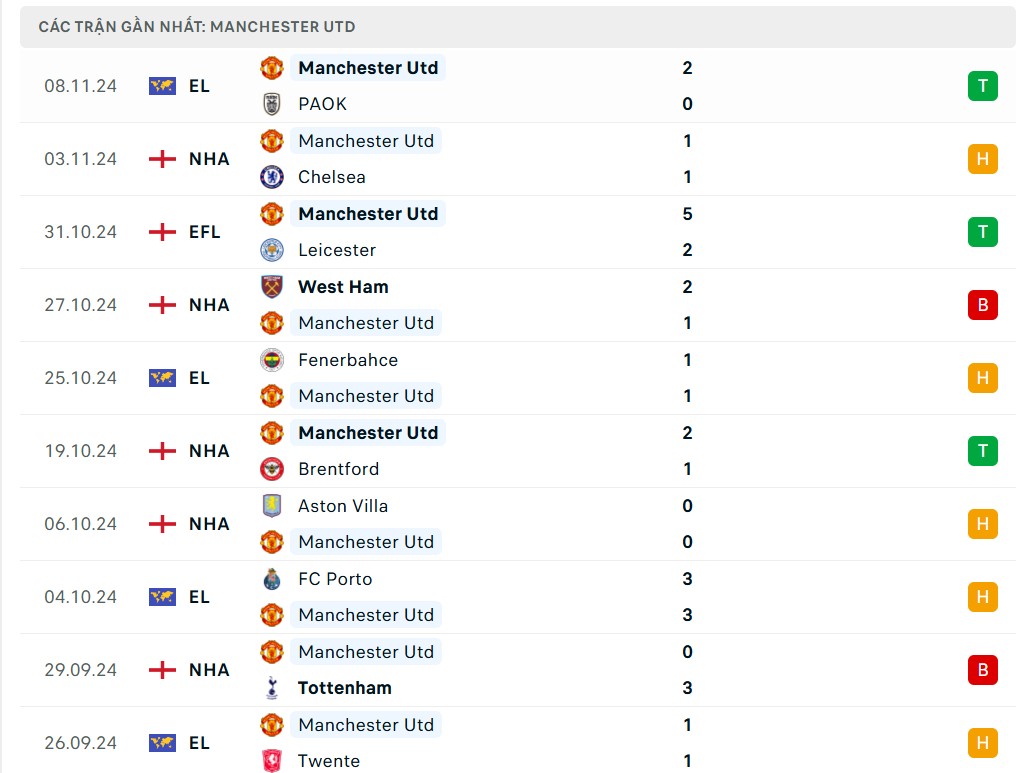Click the EL flag on 08.11.24 row
Screen dimensions: 1028x773
(x=162, y=86)
